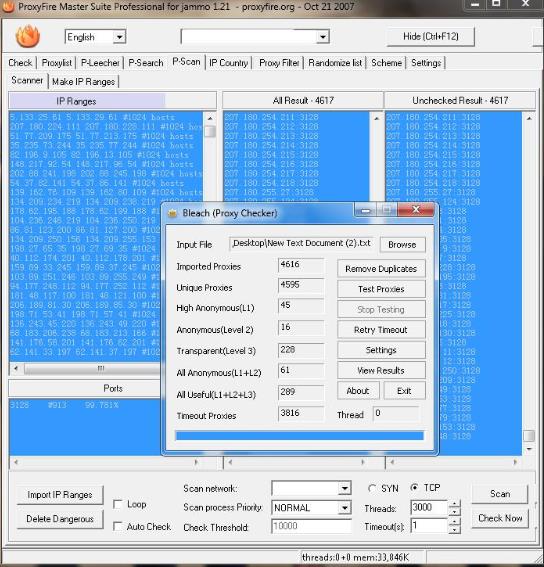Click Test Proxies button
Viewport: 544px width, 567px height.
click(381, 289)
